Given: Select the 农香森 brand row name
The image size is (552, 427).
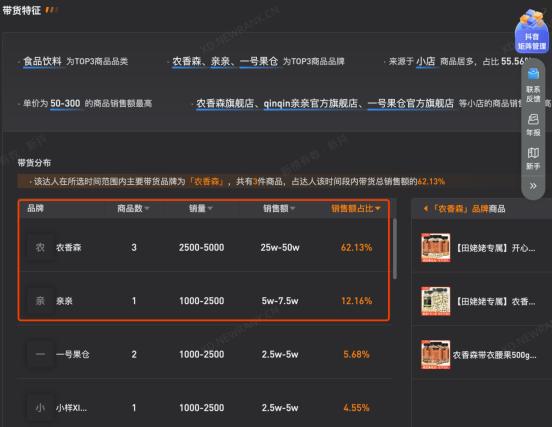Looking at the screenshot, I should pos(69,247).
